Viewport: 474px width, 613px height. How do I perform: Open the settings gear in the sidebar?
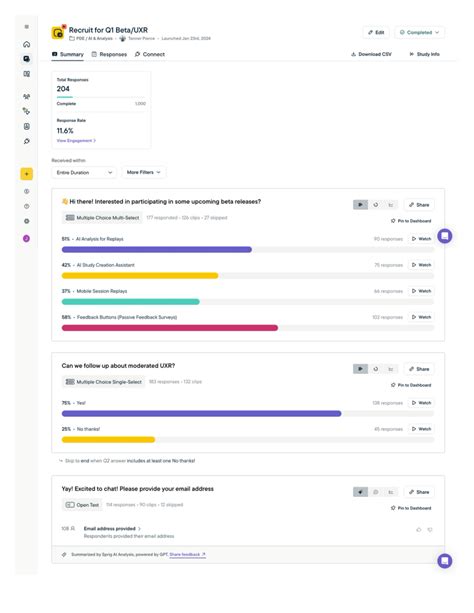[27, 221]
